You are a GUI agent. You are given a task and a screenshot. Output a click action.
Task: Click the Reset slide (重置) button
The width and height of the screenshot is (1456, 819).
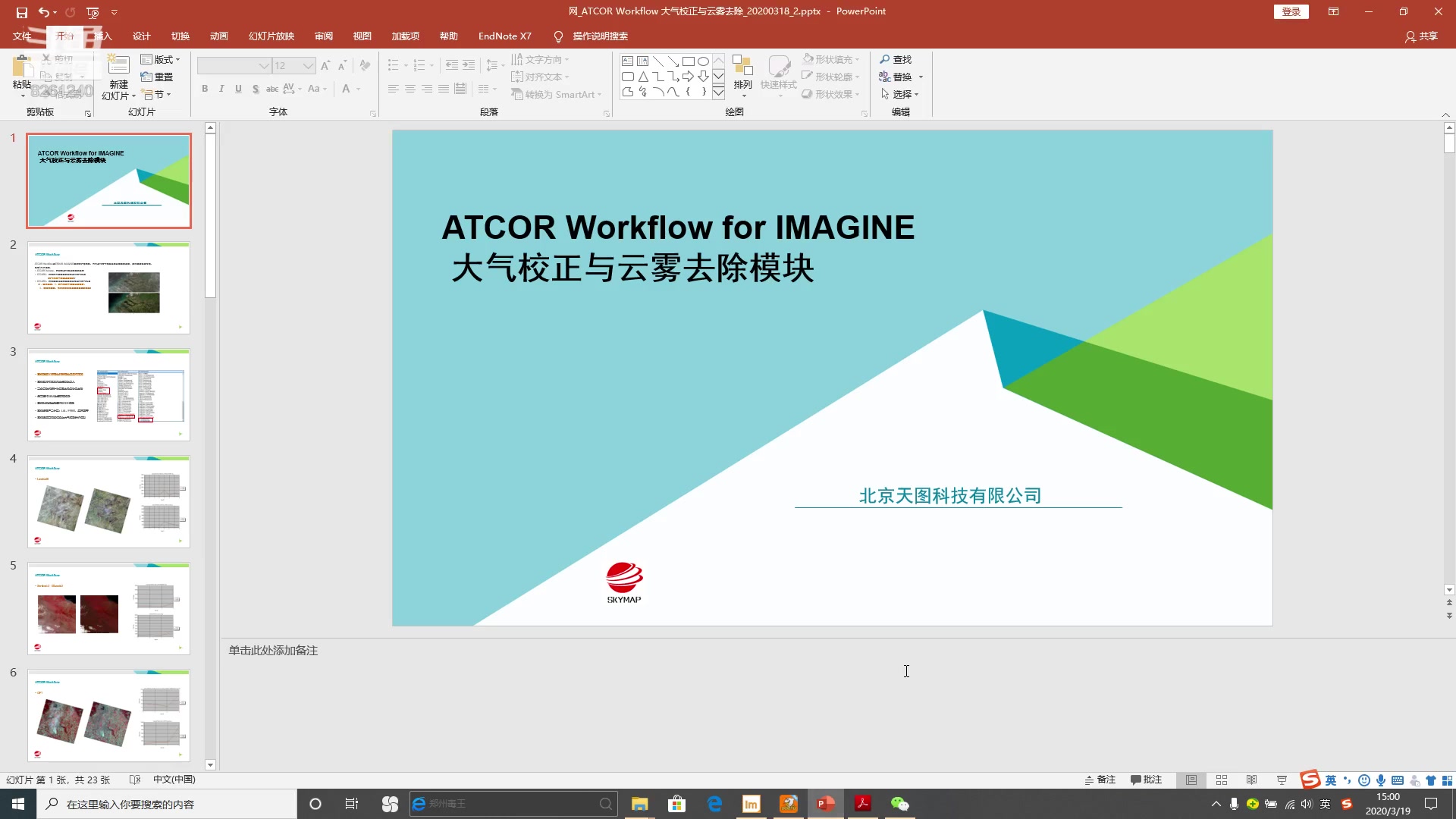coord(157,77)
